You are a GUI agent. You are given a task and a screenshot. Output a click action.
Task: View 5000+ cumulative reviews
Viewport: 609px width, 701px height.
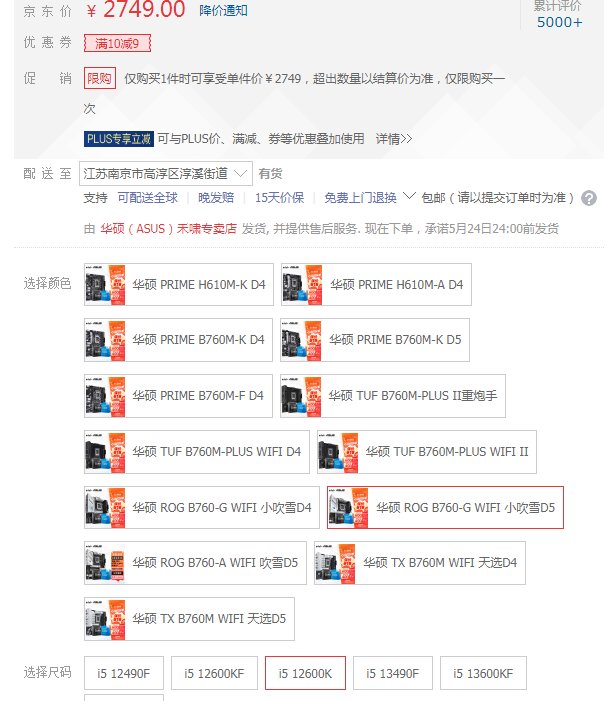pos(559,22)
